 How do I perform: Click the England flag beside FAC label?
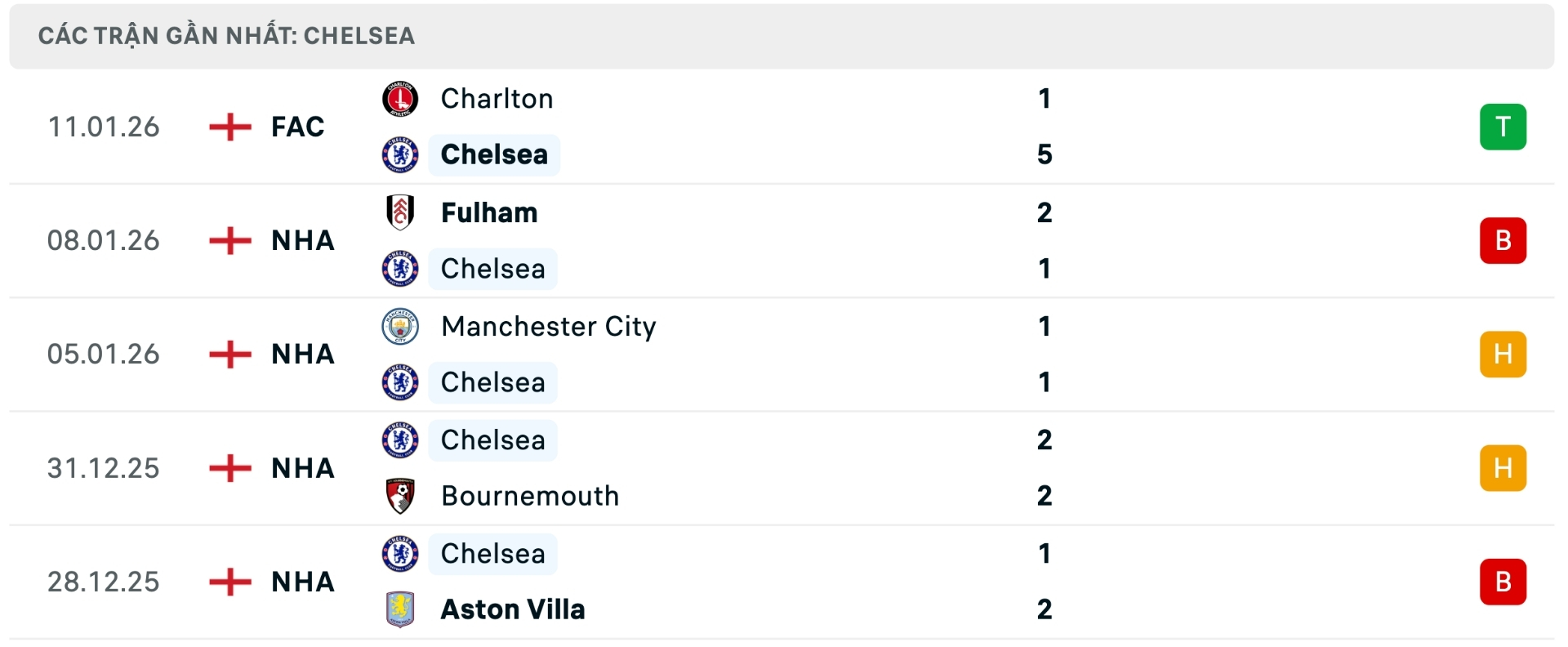point(229,127)
